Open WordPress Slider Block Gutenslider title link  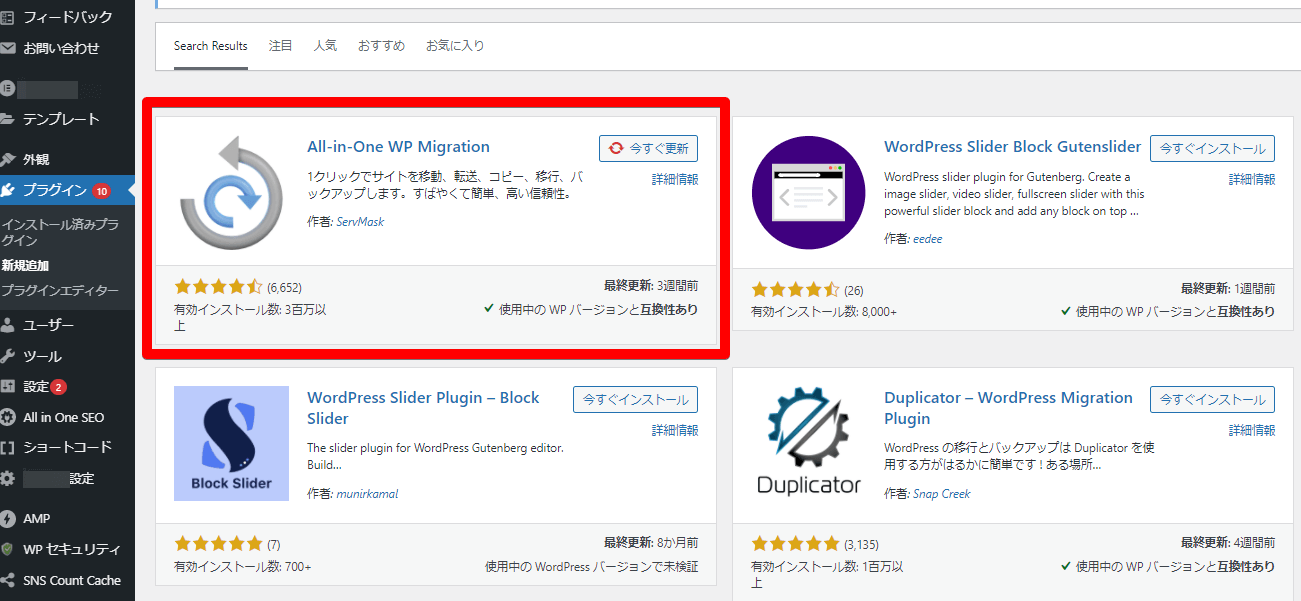1012,146
